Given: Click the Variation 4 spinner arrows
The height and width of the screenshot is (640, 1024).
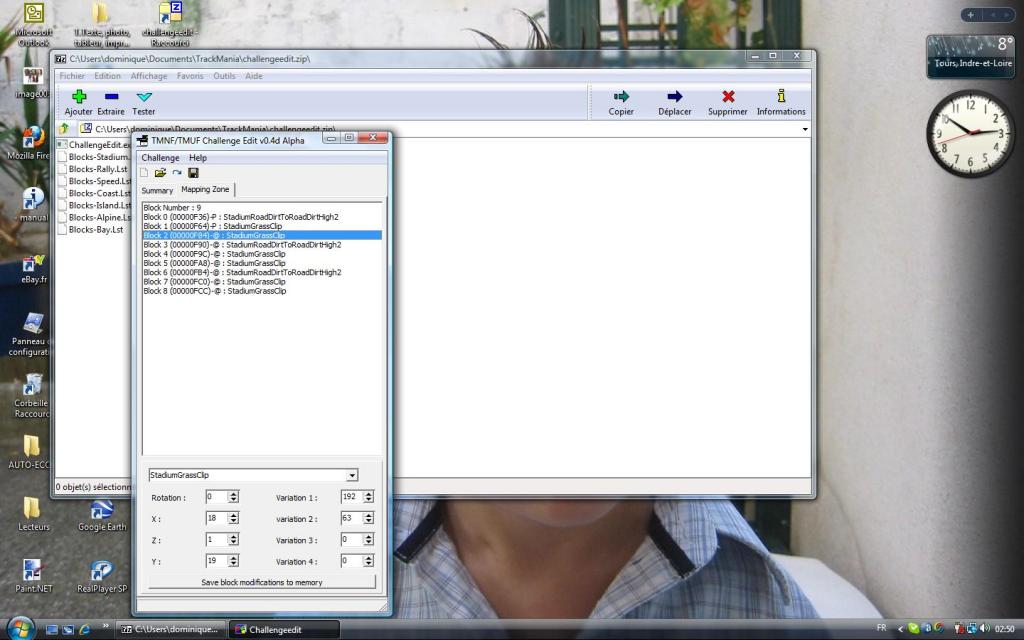Looking at the screenshot, I should 368,561.
